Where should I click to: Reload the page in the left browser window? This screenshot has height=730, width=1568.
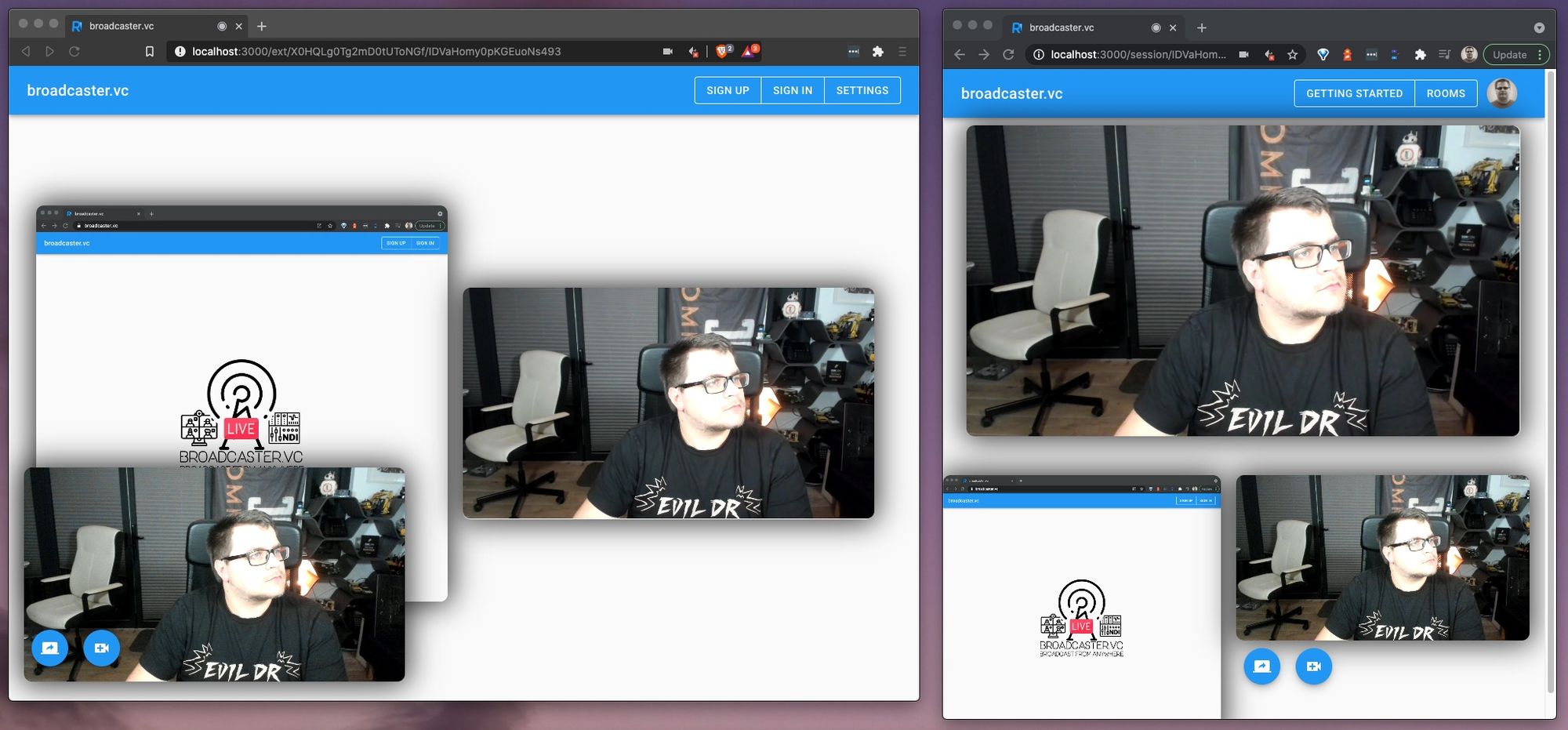tap(74, 51)
